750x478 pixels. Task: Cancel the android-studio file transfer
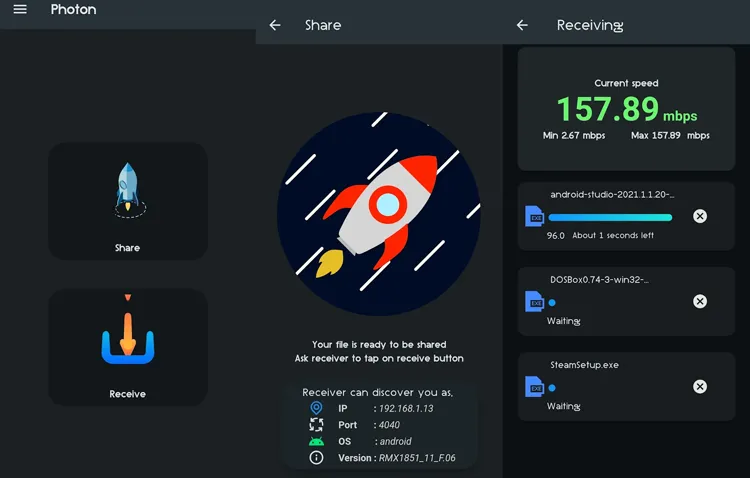pos(700,216)
